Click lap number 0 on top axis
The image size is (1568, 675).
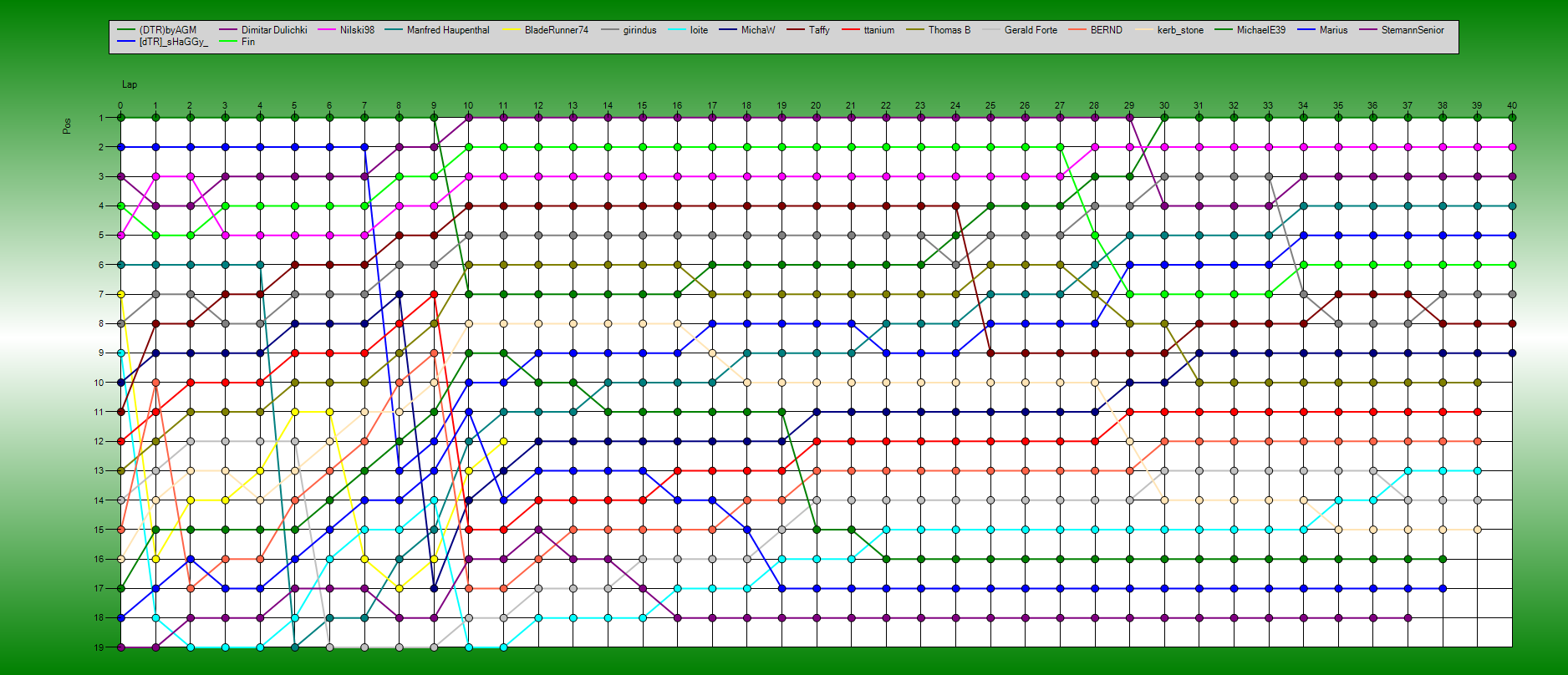click(x=120, y=106)
